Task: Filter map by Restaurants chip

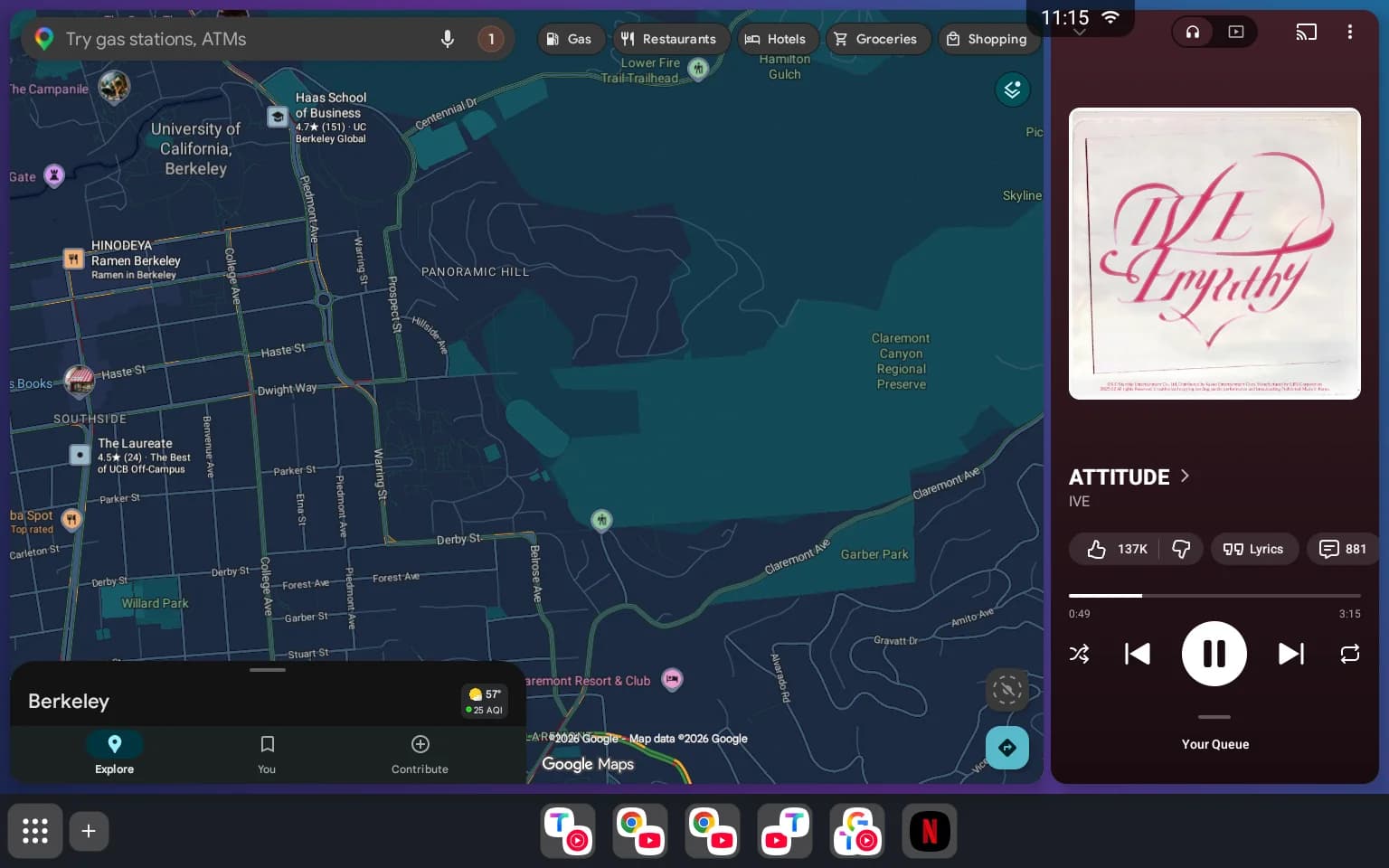Action: coord(668,39)
